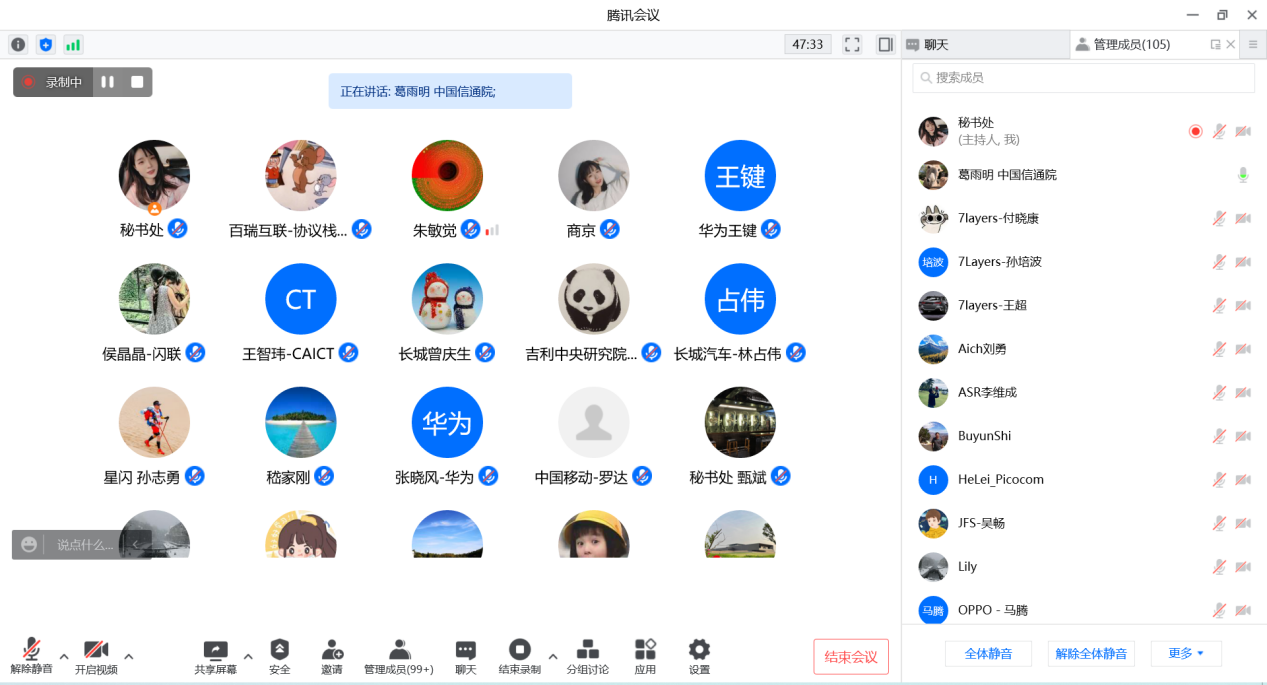Pop out the 管理成员 panel
The width and height of the screenshot is (1267, 685).
pyautogui.click(x=1215, y=44)
